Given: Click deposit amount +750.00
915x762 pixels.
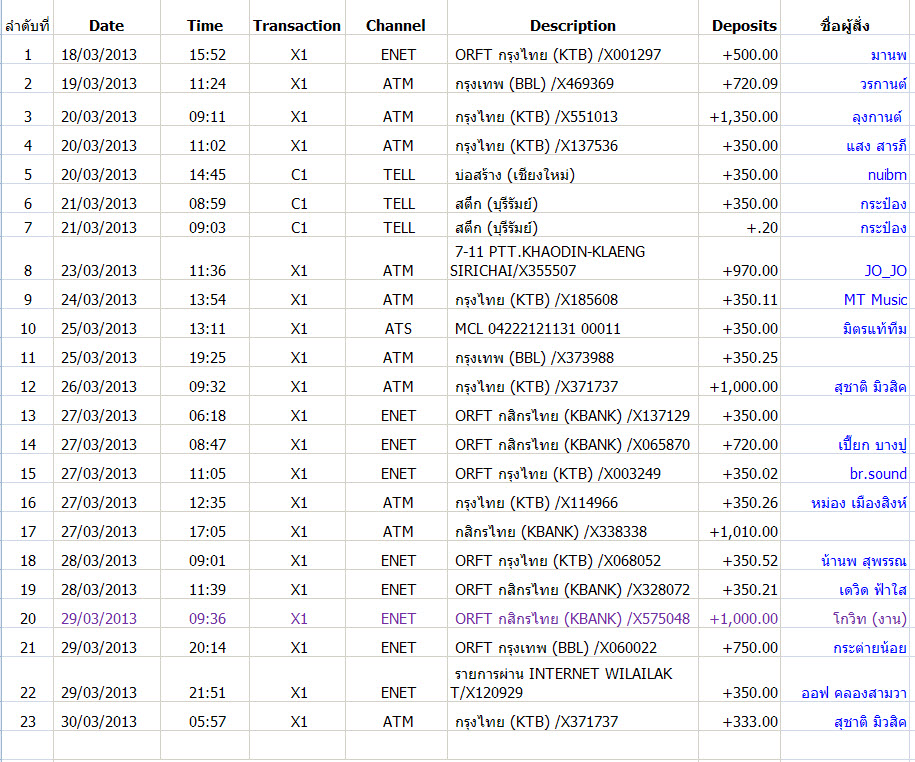Looking at the screenshot, I should [750, 648].
